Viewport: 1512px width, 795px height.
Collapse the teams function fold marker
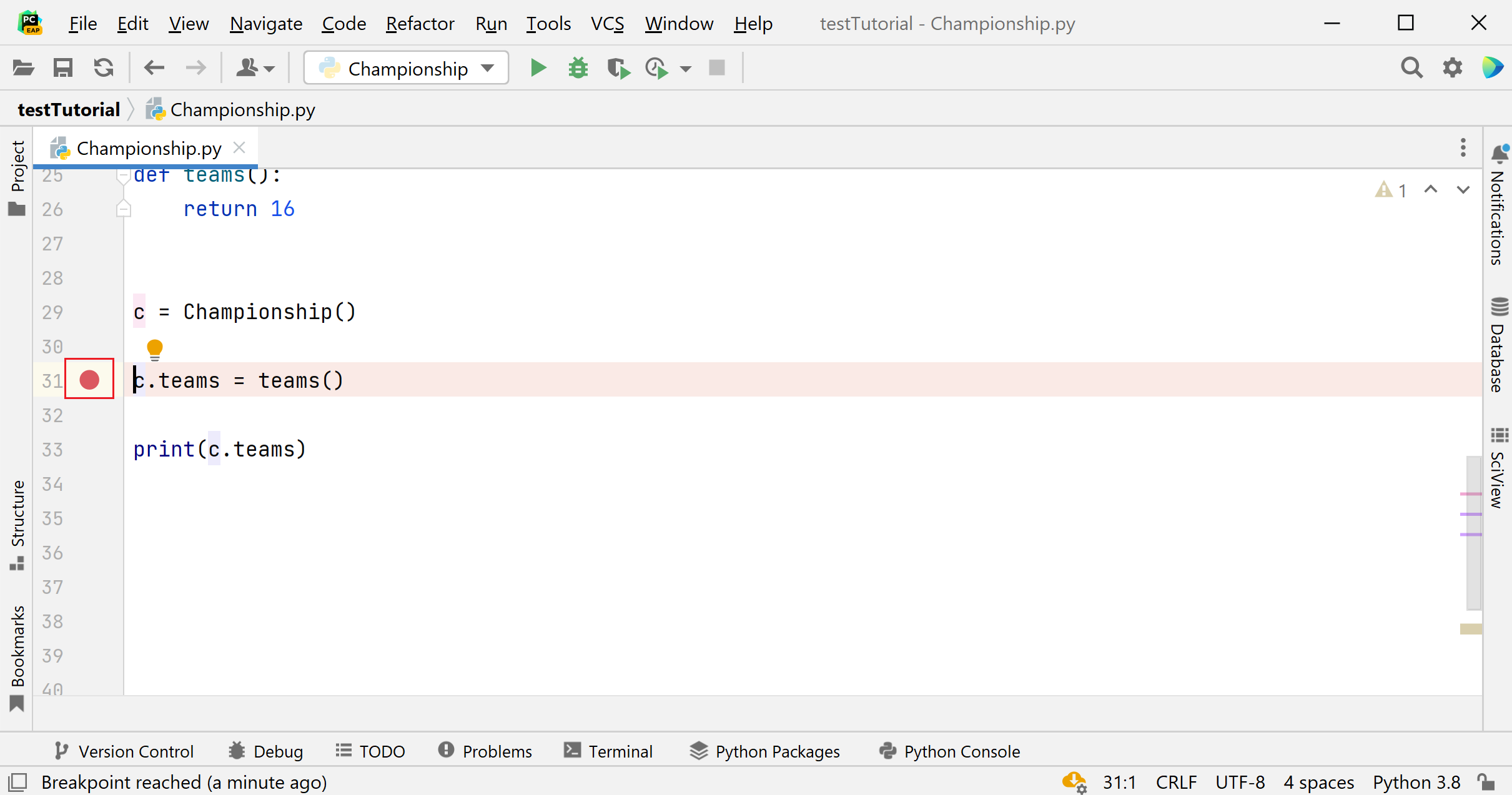[x=123, y=177]
